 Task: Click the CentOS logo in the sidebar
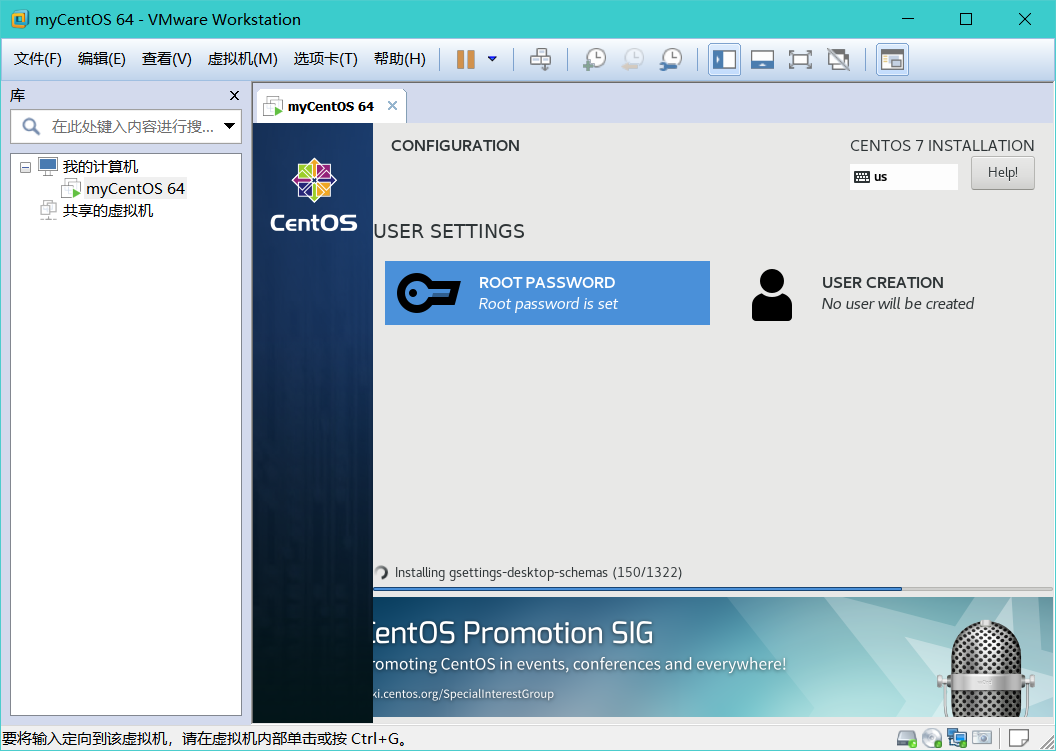pyautogui.click(x=314, y=195)
